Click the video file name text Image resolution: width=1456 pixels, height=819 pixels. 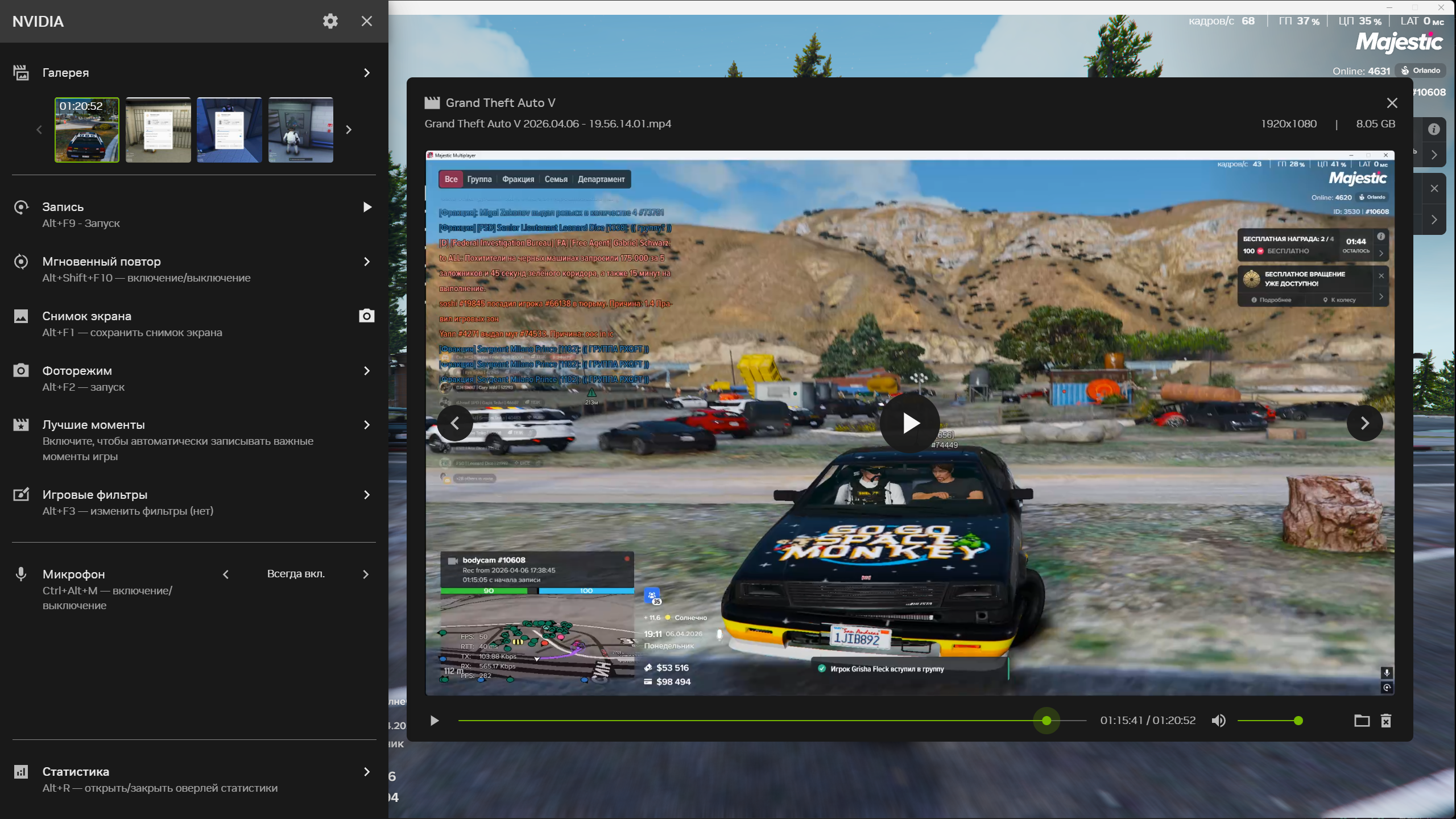point(548,124)
